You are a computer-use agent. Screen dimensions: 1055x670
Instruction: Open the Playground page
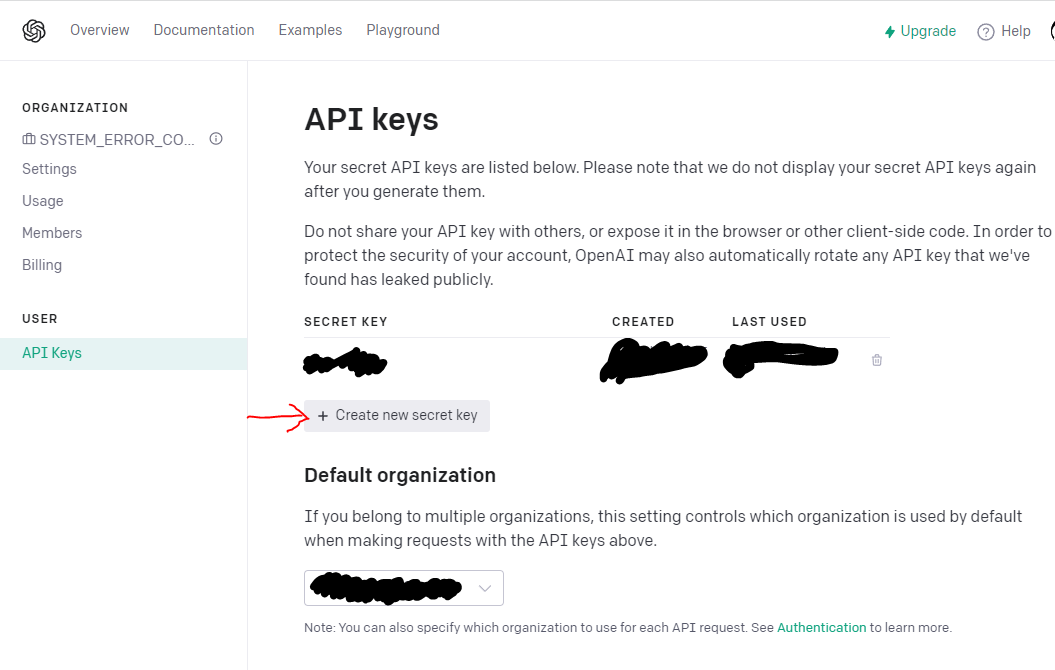point(403,30)
